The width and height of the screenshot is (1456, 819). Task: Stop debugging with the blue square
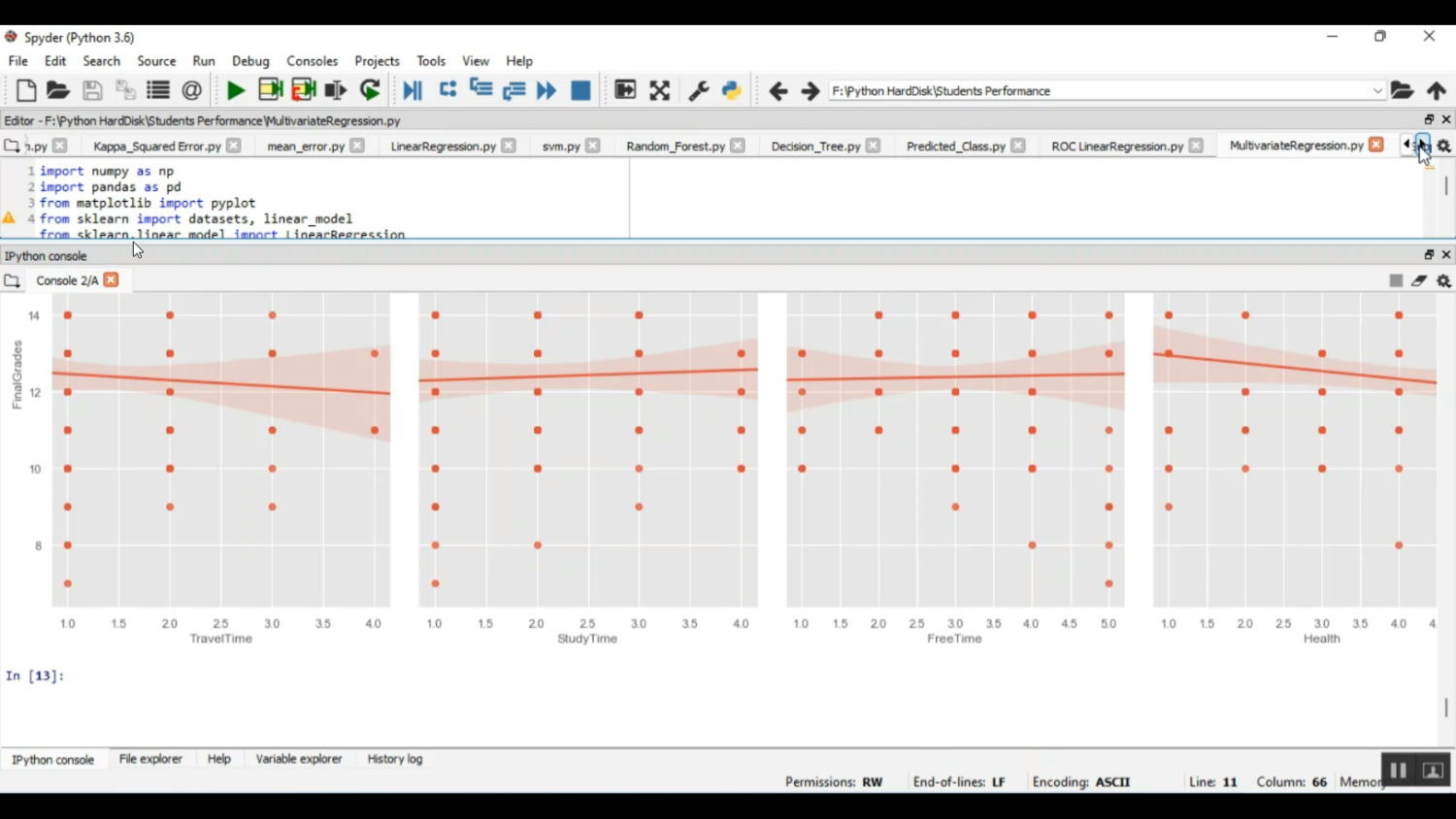tap(580, 91)
